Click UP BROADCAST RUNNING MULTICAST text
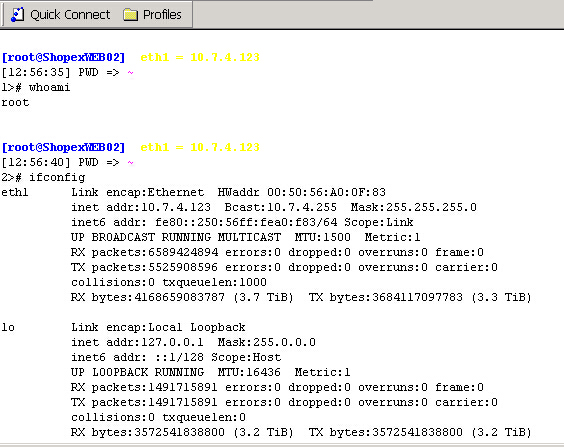Image resolution: width=564 pixels, height=447 pixels. [x=176, y=237]
